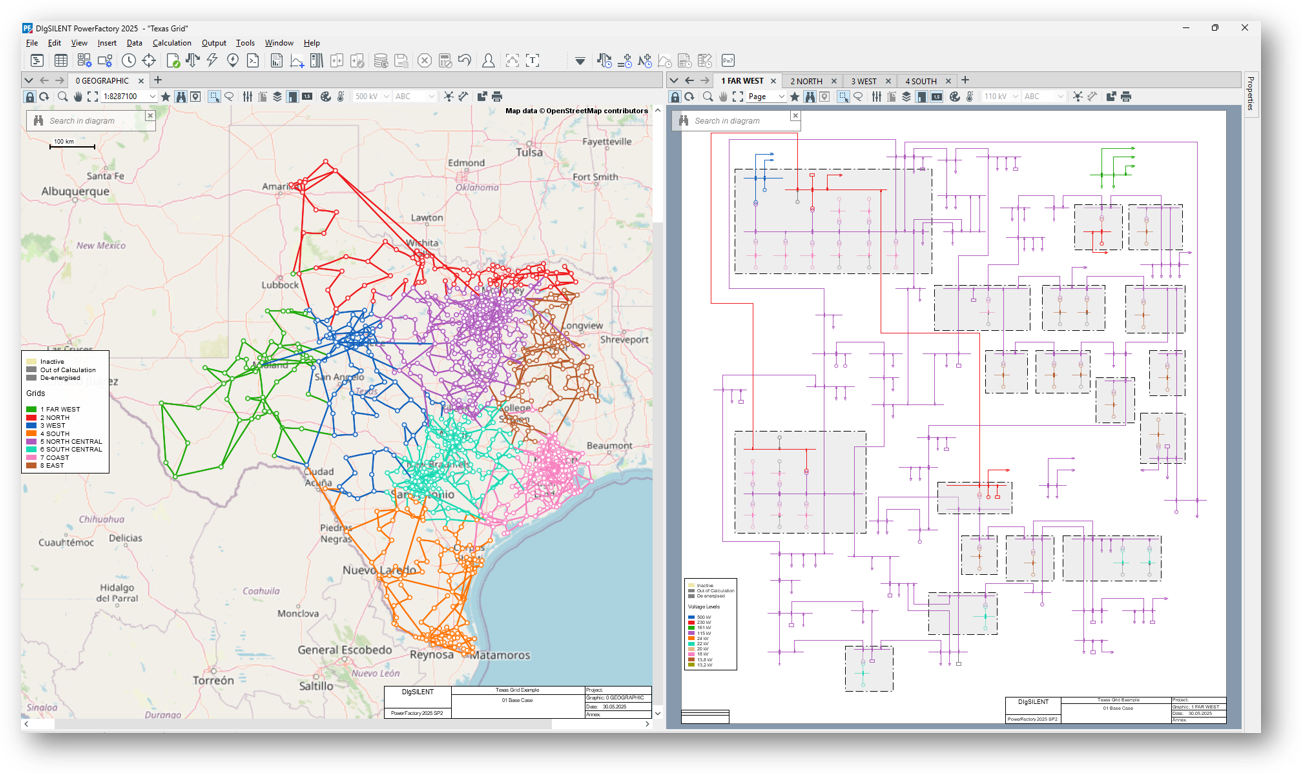Viewport: 1302px width, 774px height.
Task: Open the Properties side panel
Action: click(x=1250, y=93)
